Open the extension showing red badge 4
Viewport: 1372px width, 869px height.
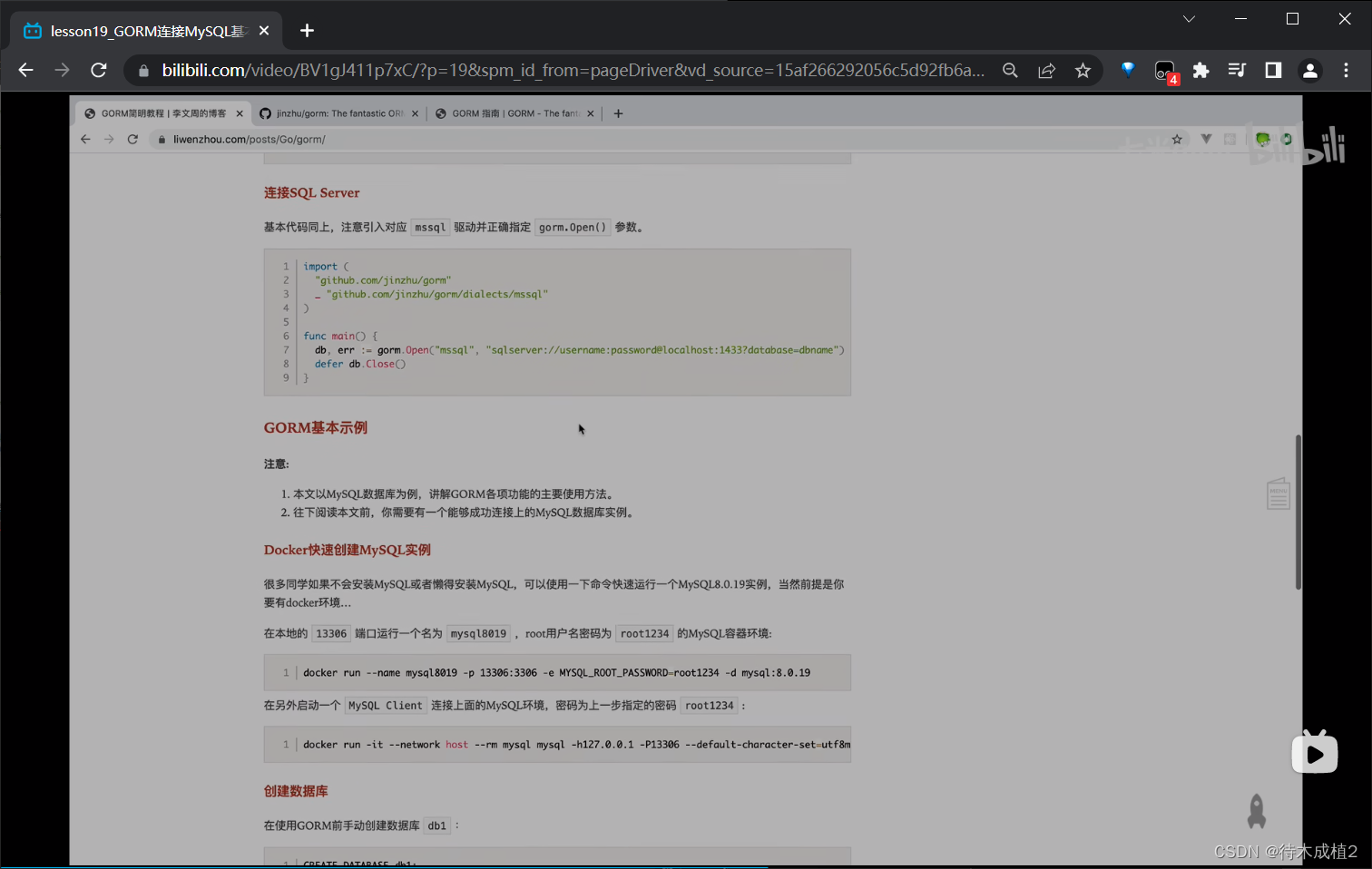coord(1165,72)
